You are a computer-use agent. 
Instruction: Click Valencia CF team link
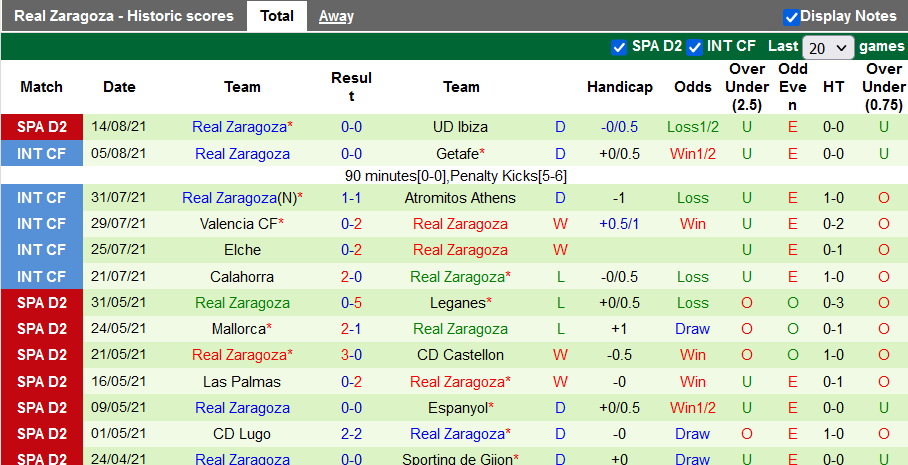tap(239, 224)
